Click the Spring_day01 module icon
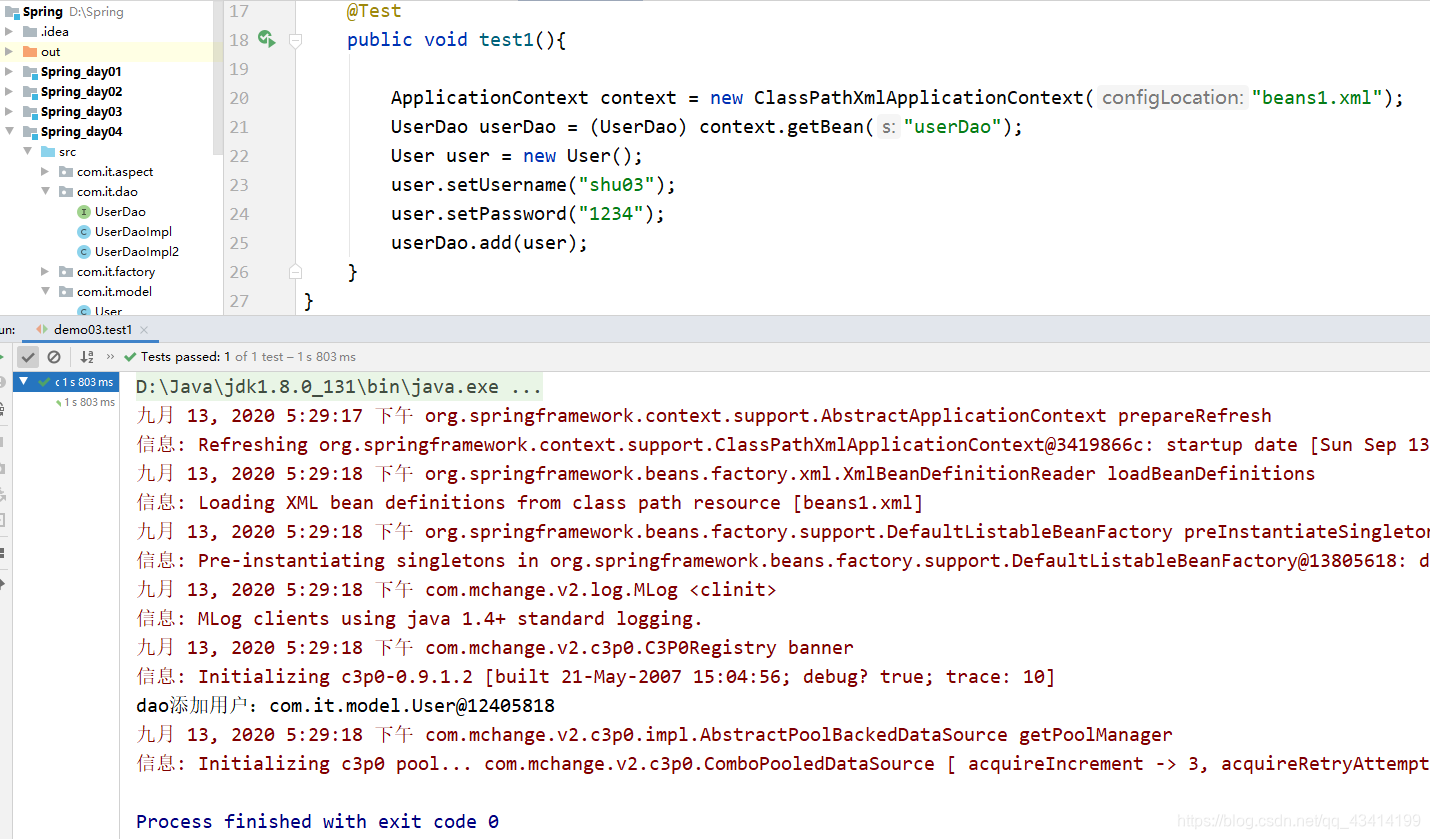1430x839 pixels. (30, 71)
